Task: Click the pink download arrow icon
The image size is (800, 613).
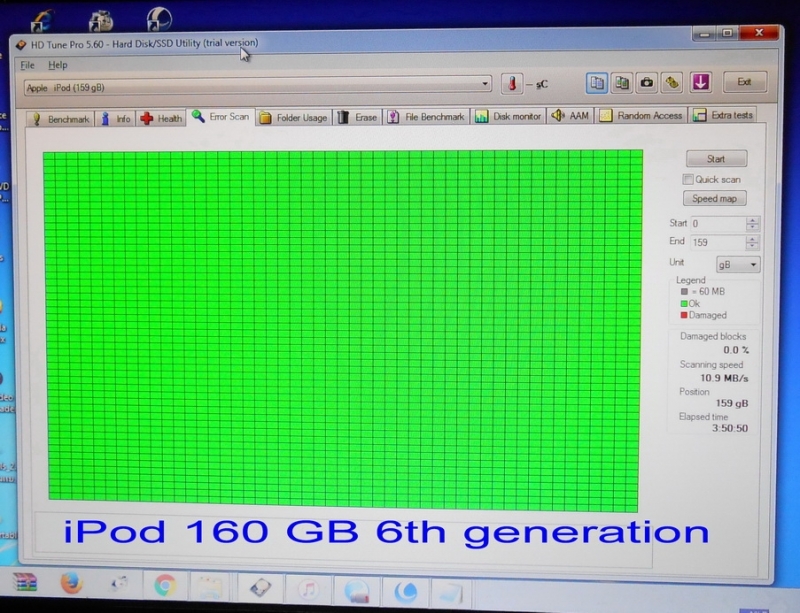Action: pos(701,82)
